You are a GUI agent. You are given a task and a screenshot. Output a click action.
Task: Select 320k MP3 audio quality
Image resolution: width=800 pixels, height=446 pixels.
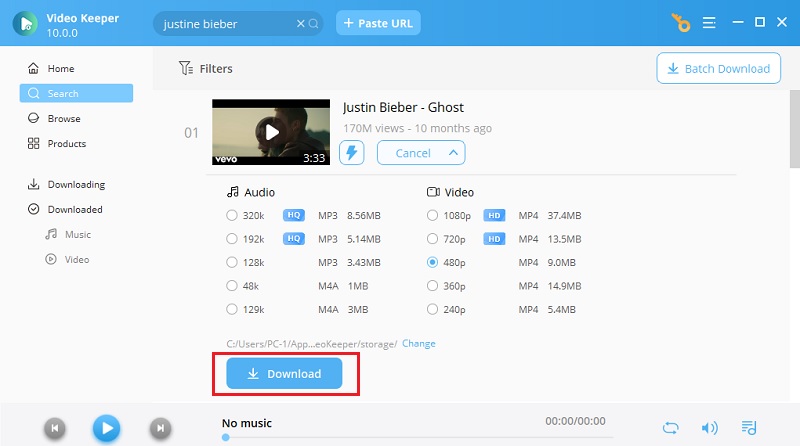tap(232, 215)
